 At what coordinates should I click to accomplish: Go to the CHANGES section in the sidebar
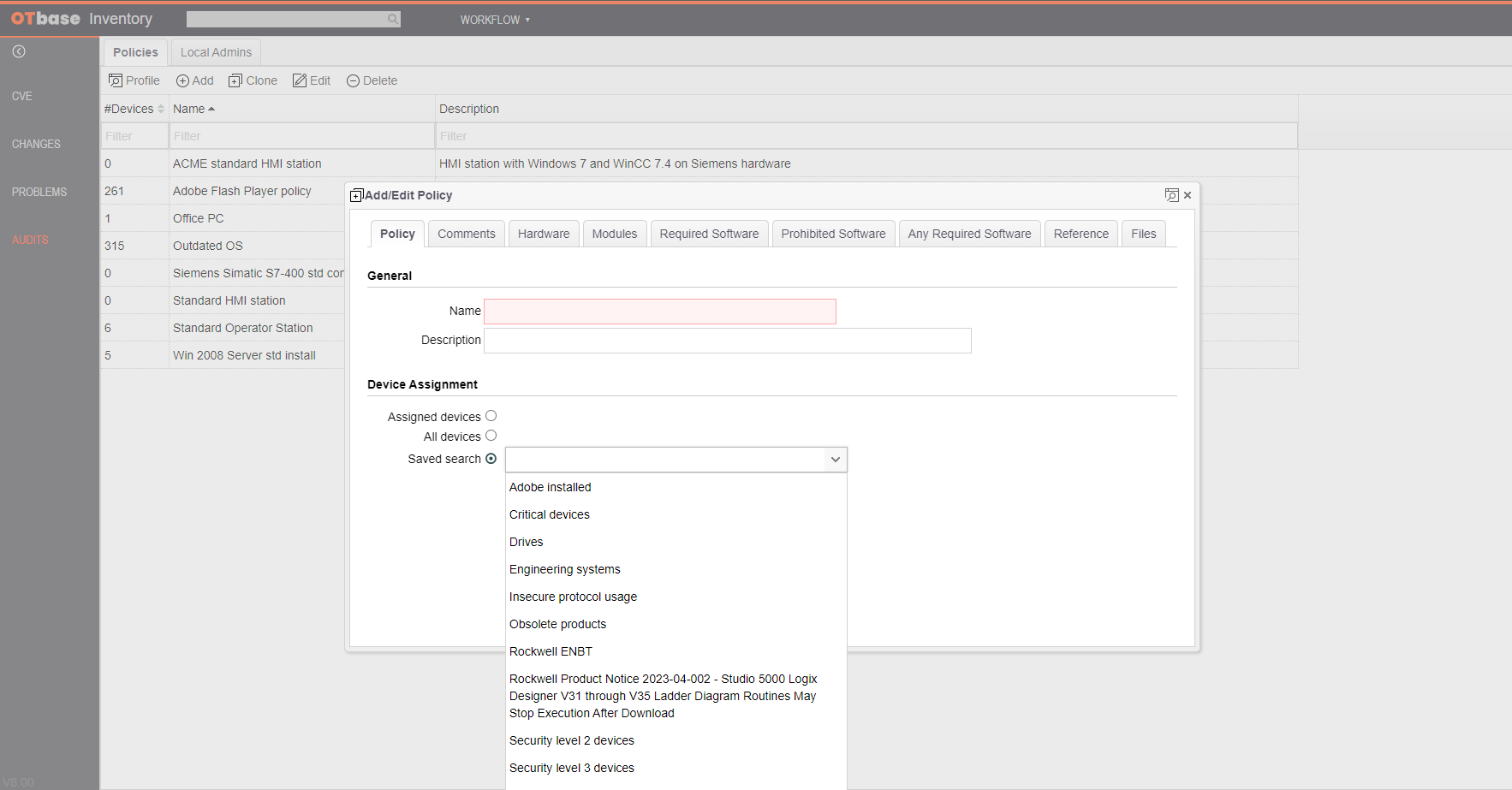[36, 144]
